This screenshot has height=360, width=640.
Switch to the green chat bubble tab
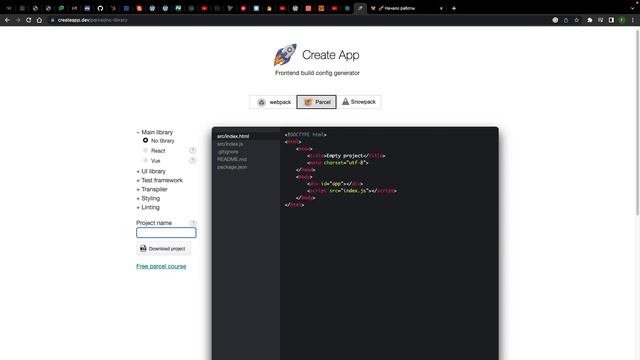(x=61, y=8)
